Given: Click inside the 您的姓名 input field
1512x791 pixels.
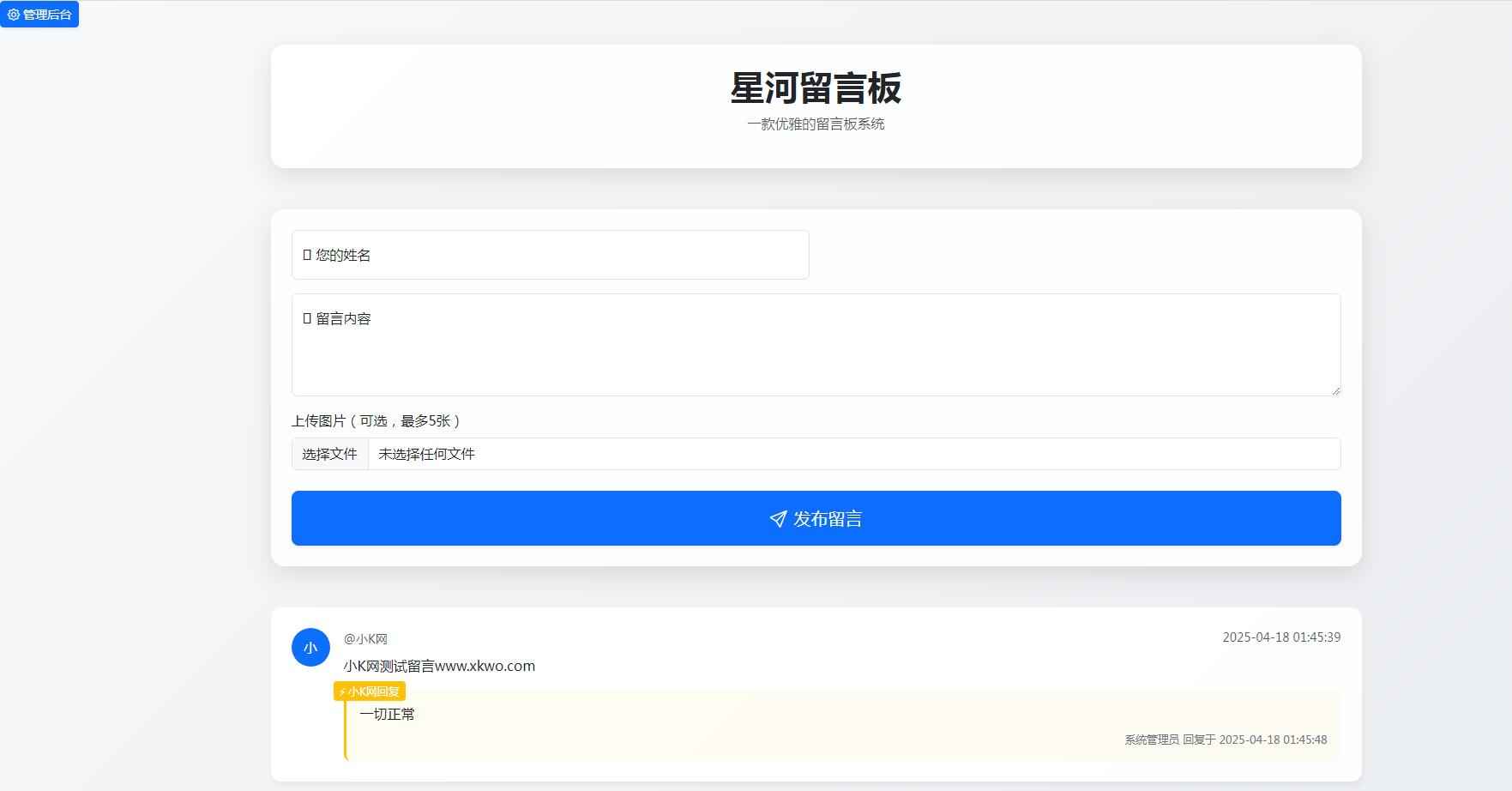Looking at the screenshot, I should click(x=550, y=254).
